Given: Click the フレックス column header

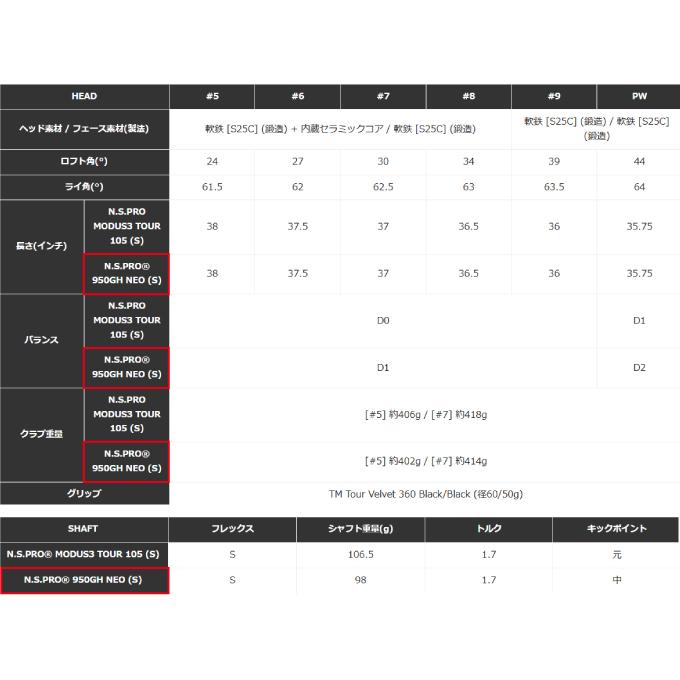Looking at the screenshot, I should tap(232, 529).
